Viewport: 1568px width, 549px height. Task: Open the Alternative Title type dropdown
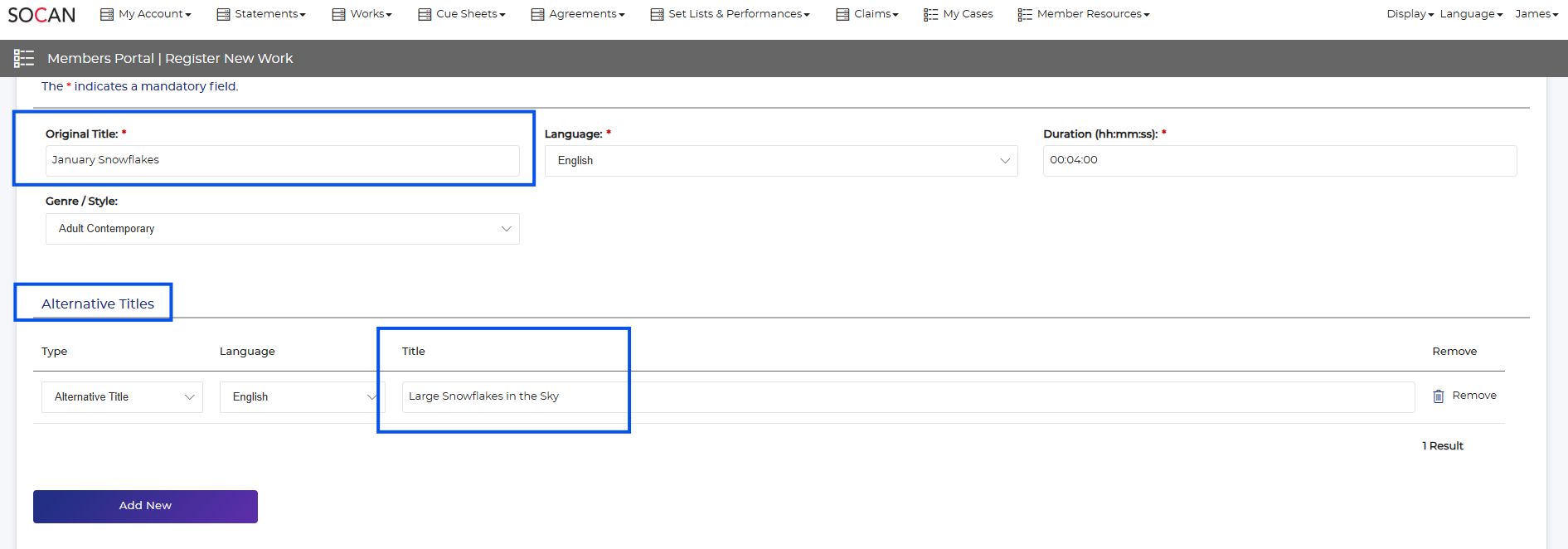[x=122, y=397]
